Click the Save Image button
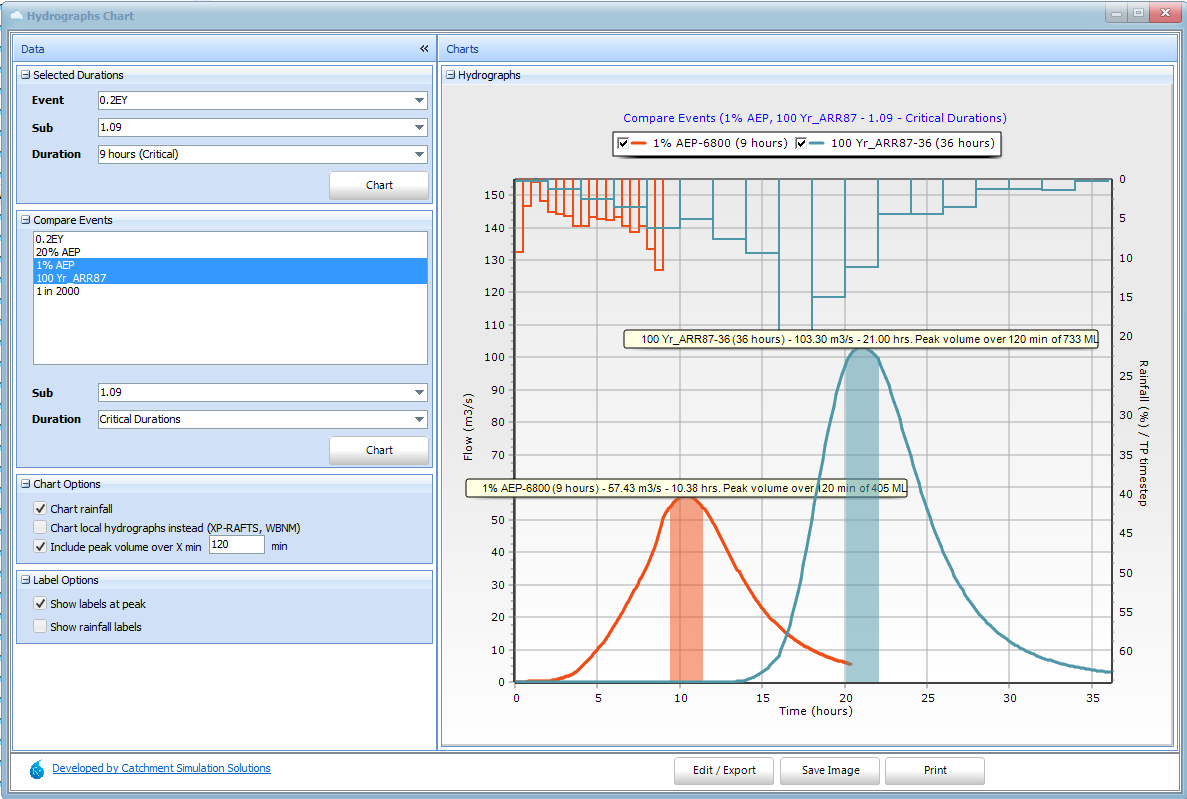 click(829, 770)
